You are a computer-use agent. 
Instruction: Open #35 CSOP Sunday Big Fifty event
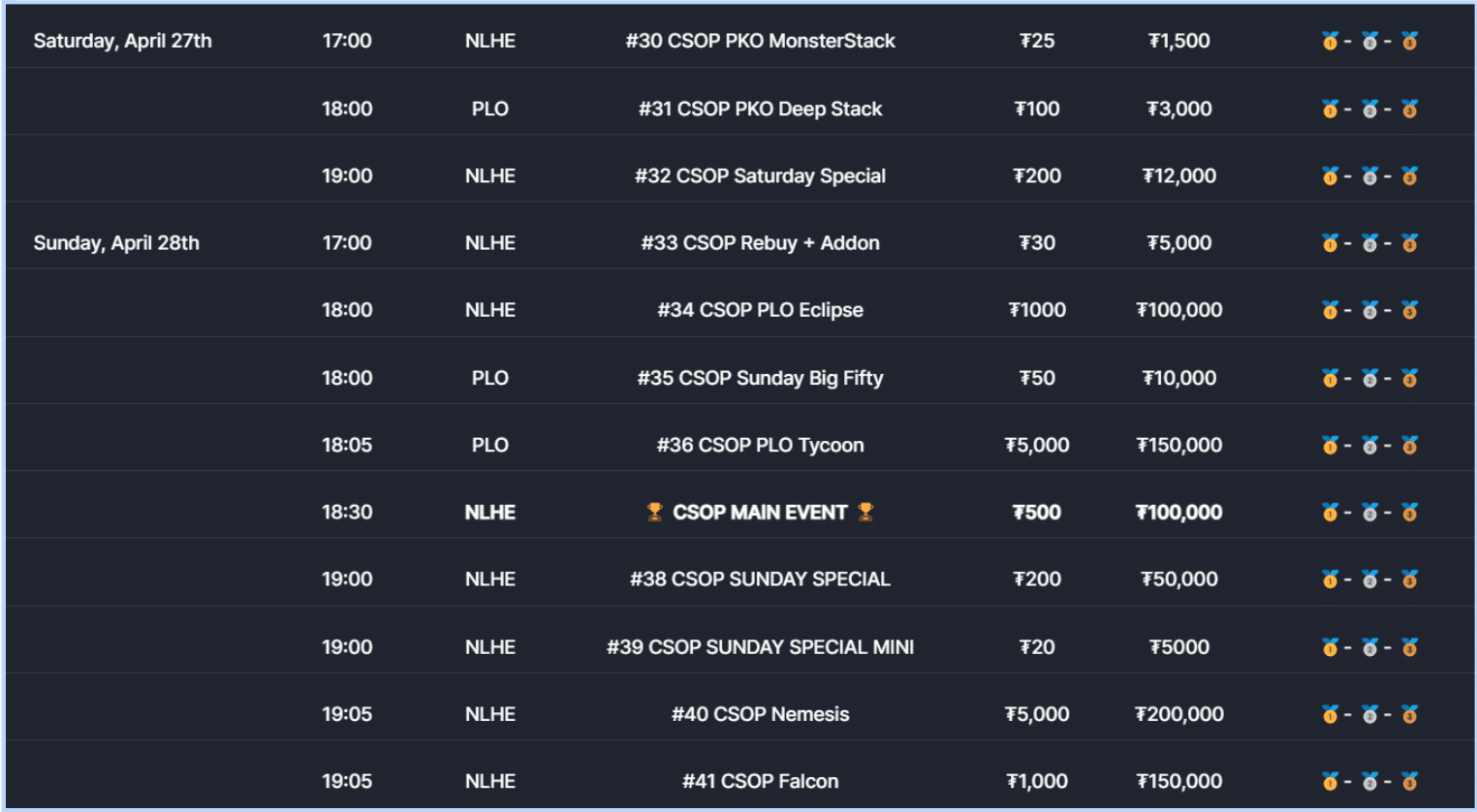click(760, 378)
